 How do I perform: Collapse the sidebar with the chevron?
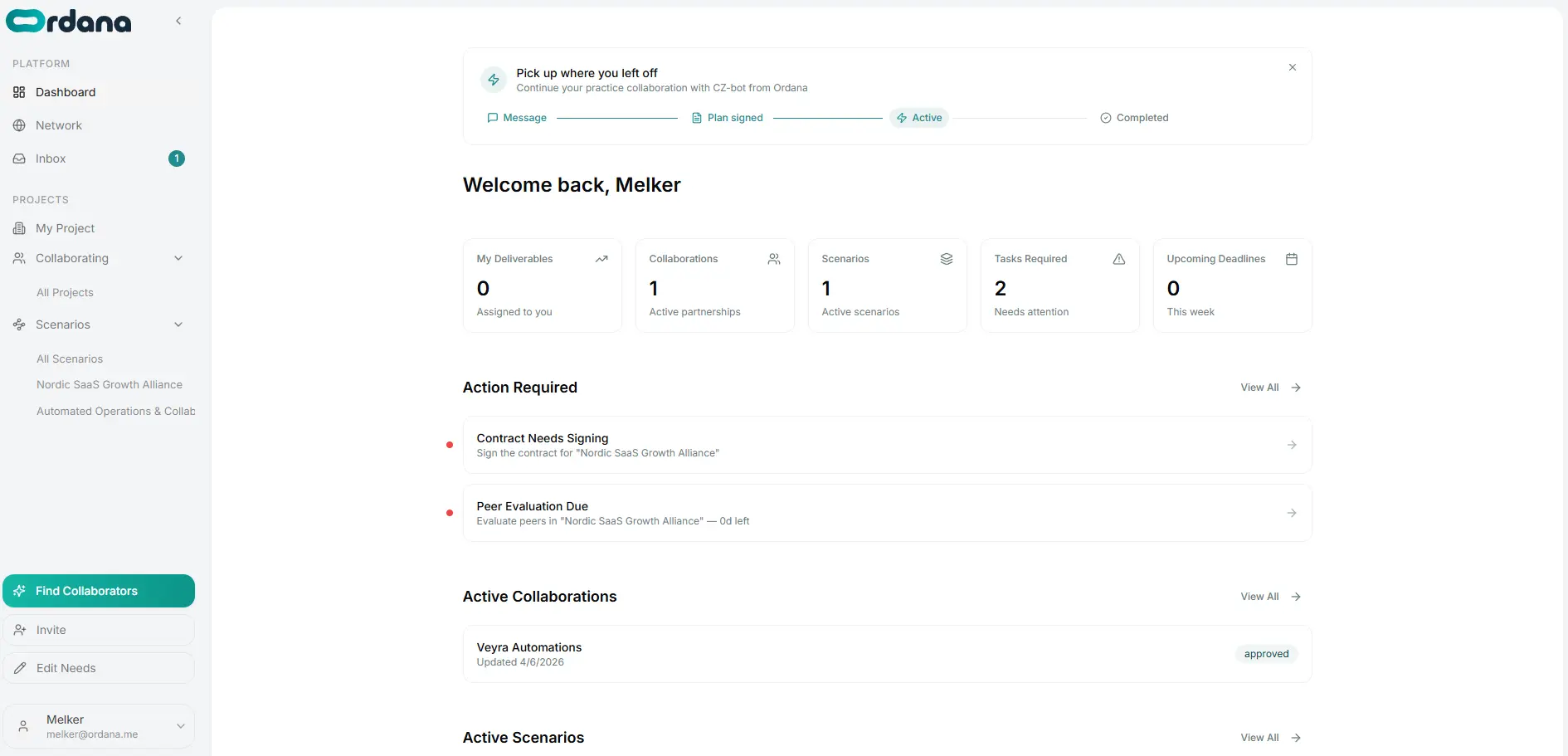click(x=178, y=21)
